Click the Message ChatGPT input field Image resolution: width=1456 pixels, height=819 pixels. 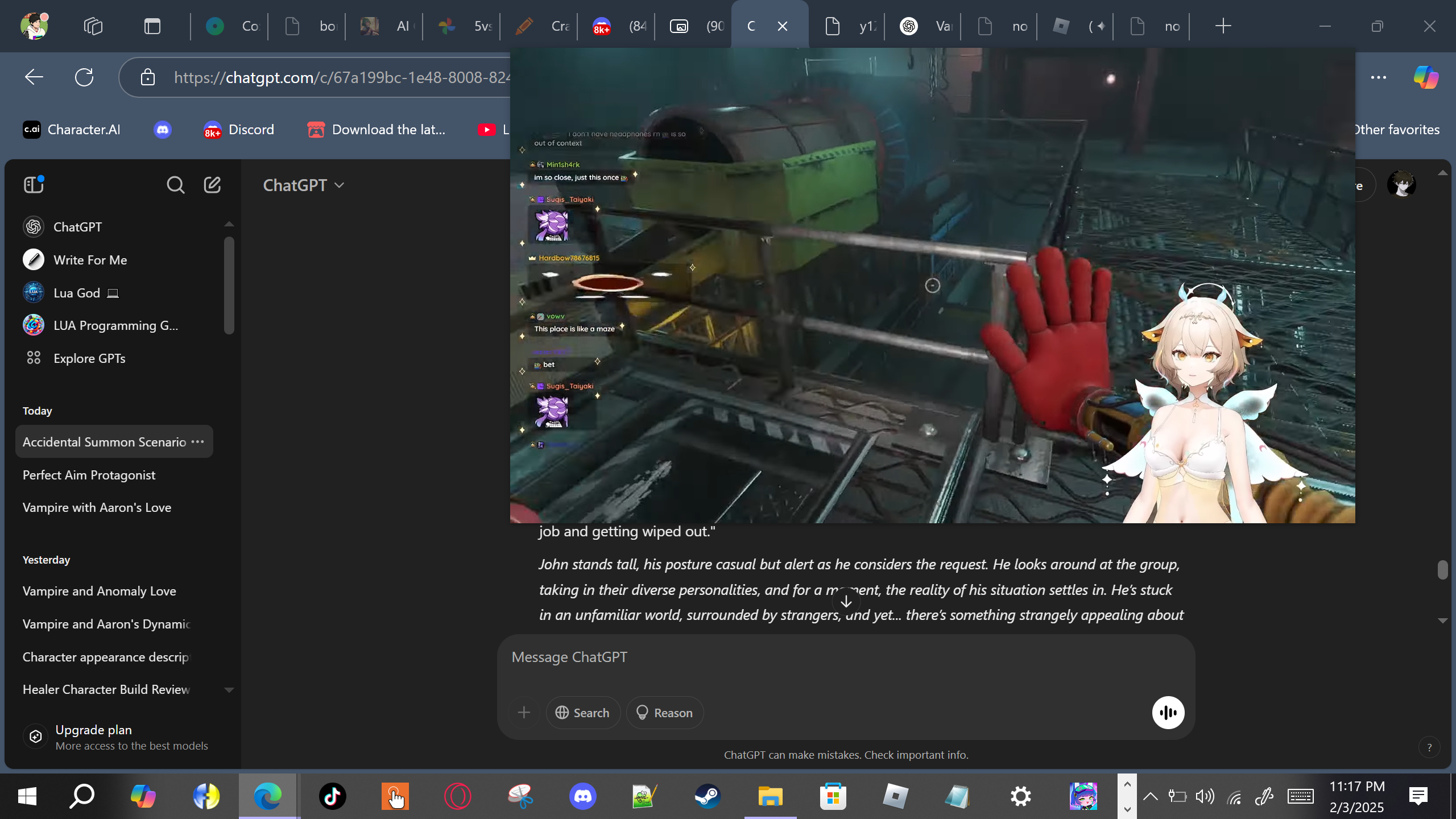846,657
